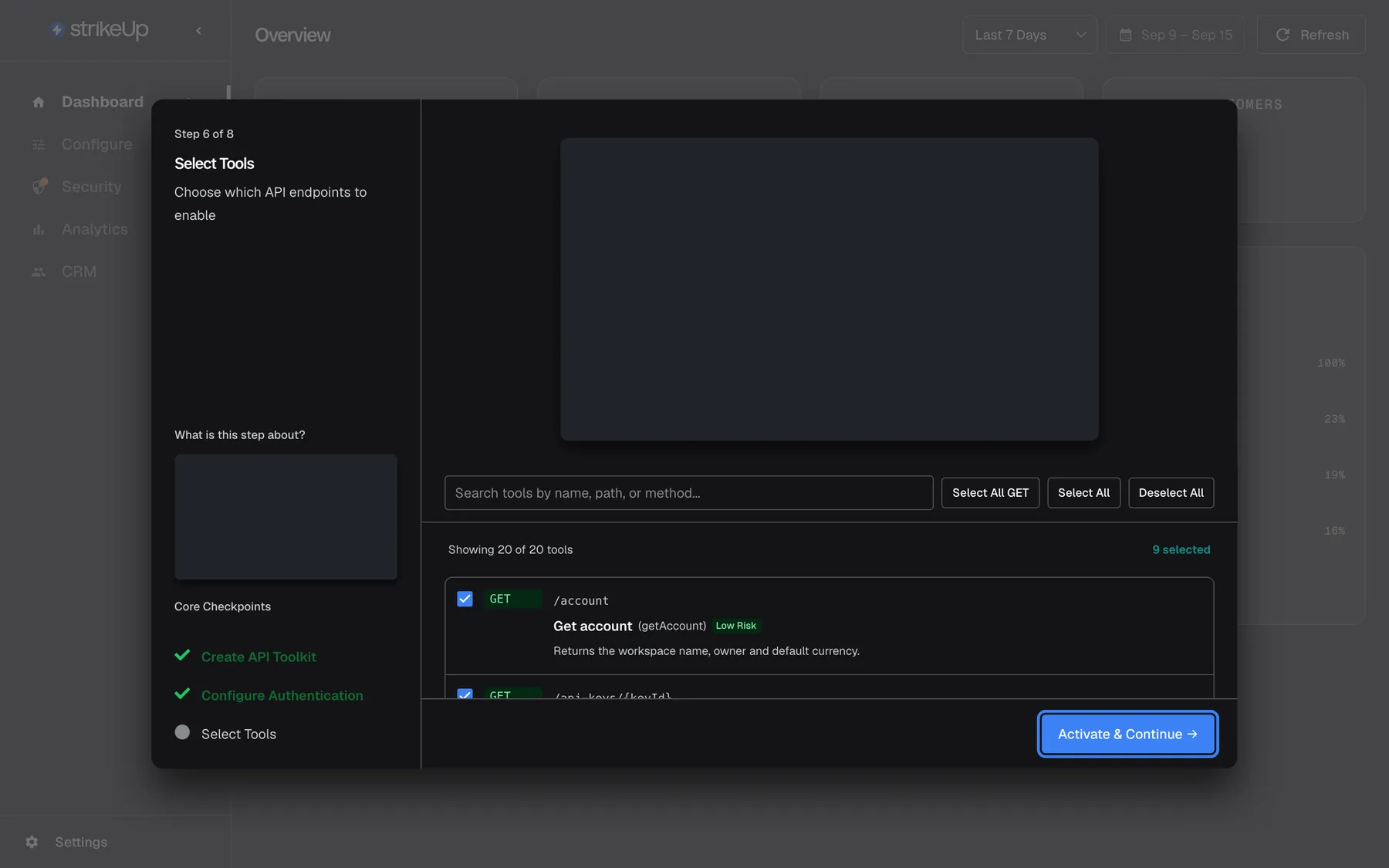Open Dashboard home icon in sidebar
Image resolution: width=1389 pixels, height=868 pixels.
point(39,102)
